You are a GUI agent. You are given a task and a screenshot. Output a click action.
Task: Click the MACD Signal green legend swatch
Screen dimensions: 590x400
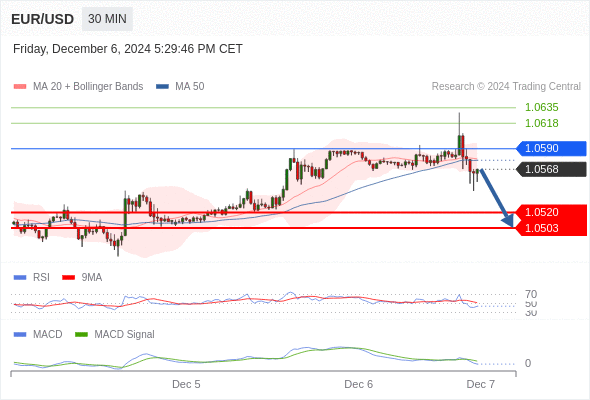tap(81, 335)
